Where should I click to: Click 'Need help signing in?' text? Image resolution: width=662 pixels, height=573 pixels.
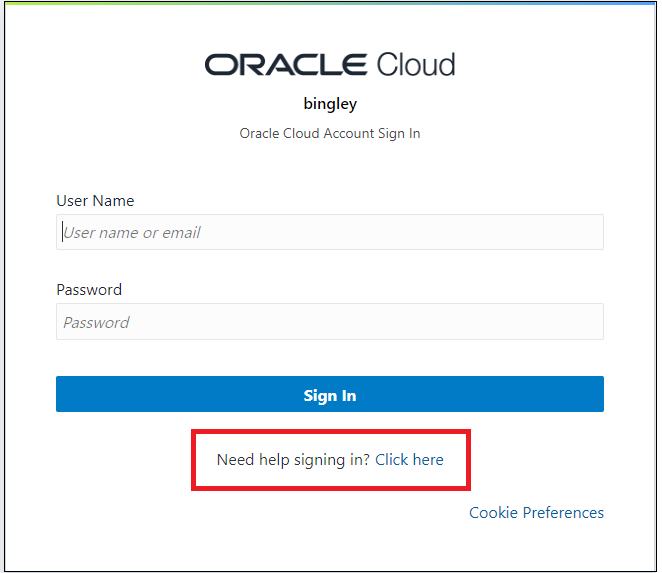click(x=293, y=460)
